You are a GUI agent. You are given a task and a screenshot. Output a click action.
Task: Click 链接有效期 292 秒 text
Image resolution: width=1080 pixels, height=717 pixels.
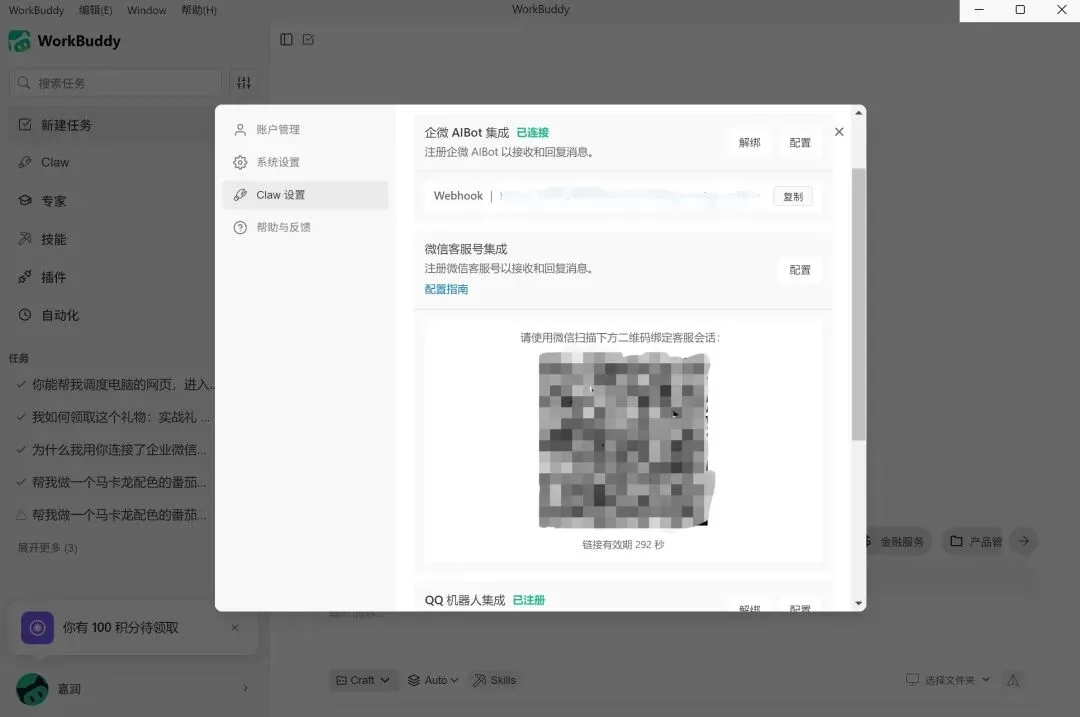623,545
